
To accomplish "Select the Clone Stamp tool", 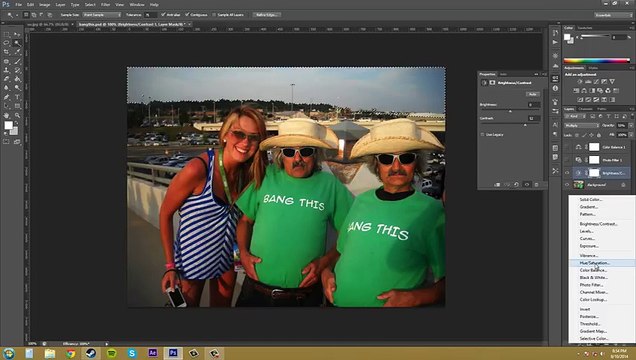I will [x=6, y=71].
